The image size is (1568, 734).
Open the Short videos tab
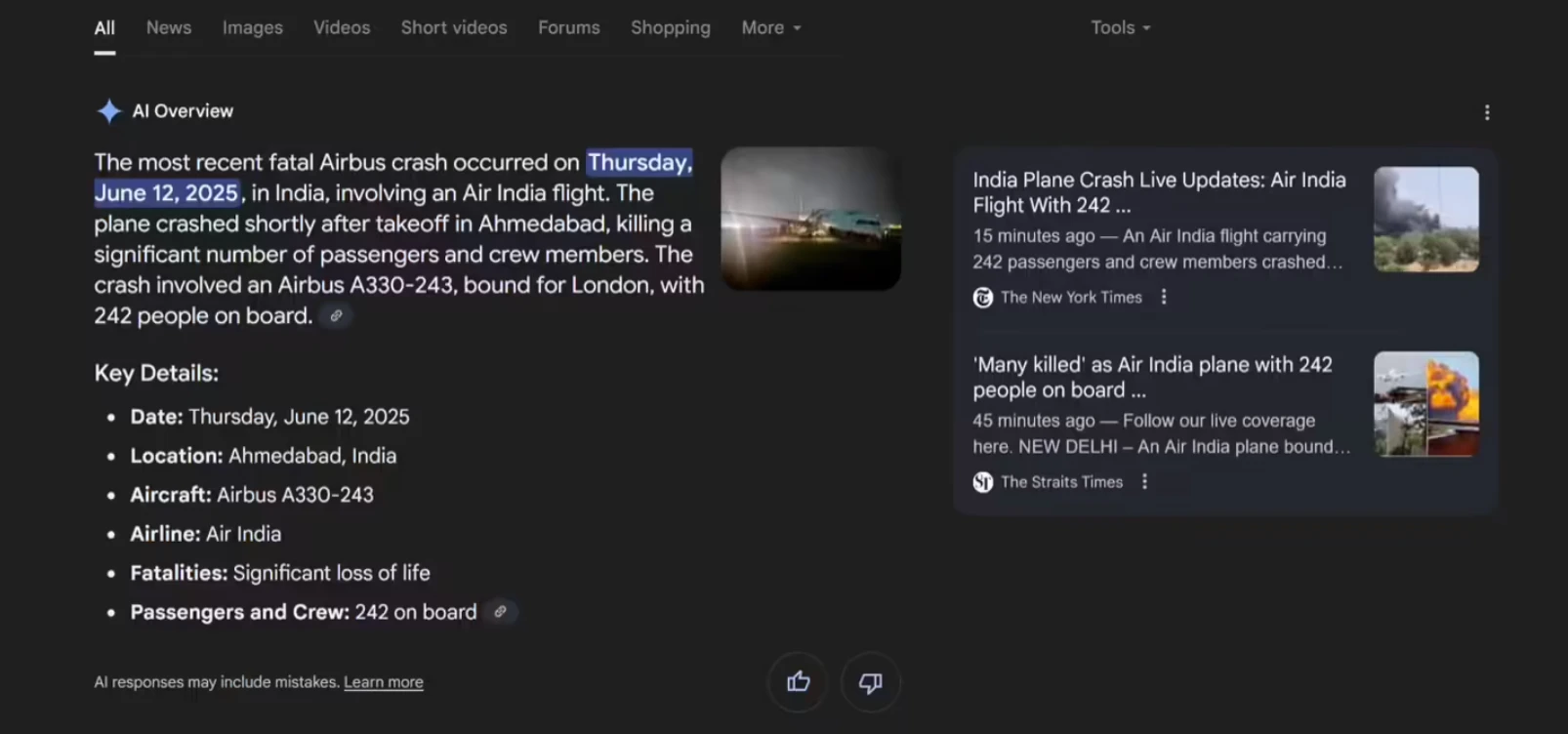pos(454,27)
